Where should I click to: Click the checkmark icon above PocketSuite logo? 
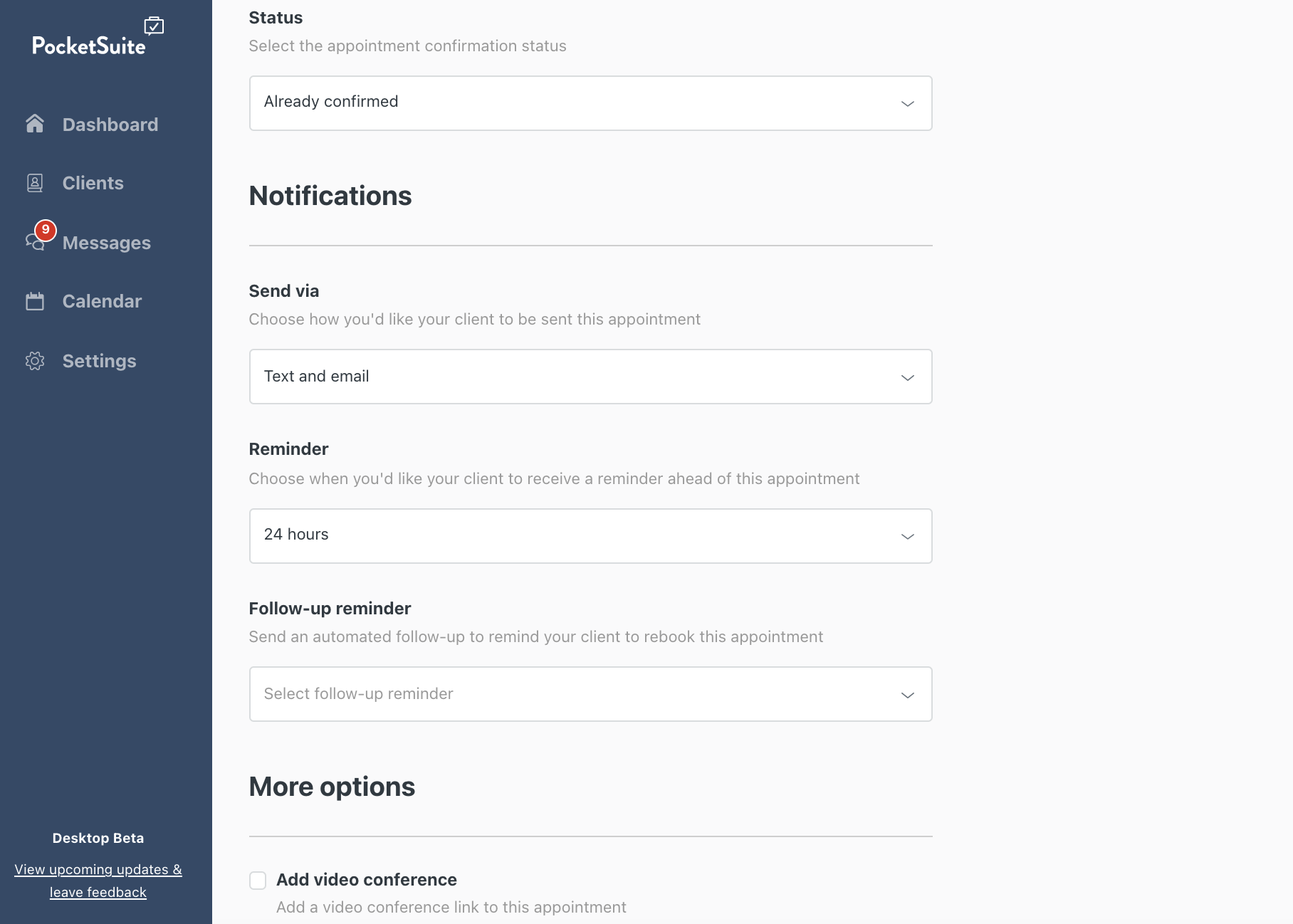tap(154, 26)
